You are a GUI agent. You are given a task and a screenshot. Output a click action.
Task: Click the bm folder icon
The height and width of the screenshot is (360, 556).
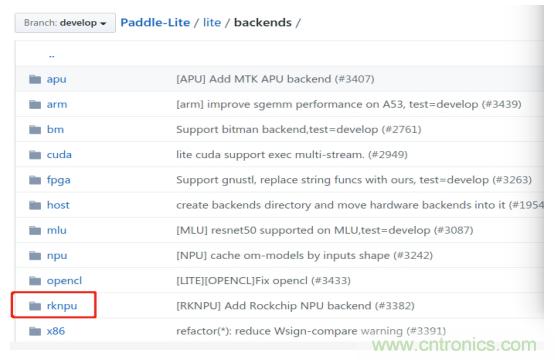[35, 129]
